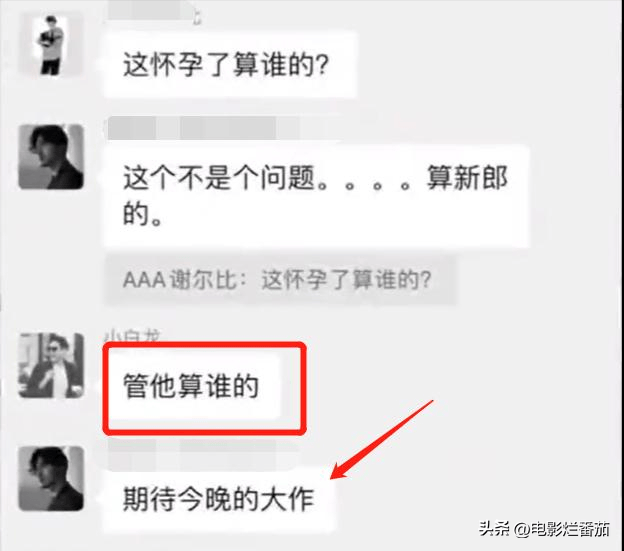Select the message line 这个不是个问题。。。。算新郎
624x551 pixels.
click(x=315, y=178)
